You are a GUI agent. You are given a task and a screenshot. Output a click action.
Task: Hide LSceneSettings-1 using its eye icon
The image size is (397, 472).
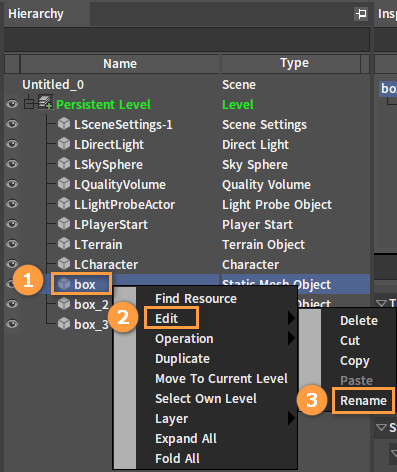tap(12, 124)
